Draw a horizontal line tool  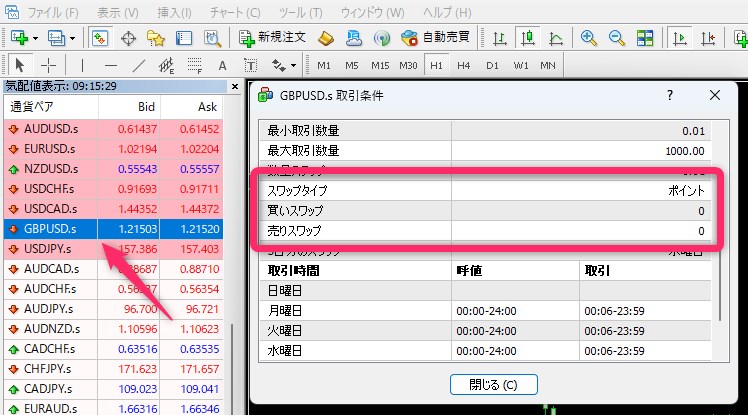pyautogui.click(x=110, y=65)
